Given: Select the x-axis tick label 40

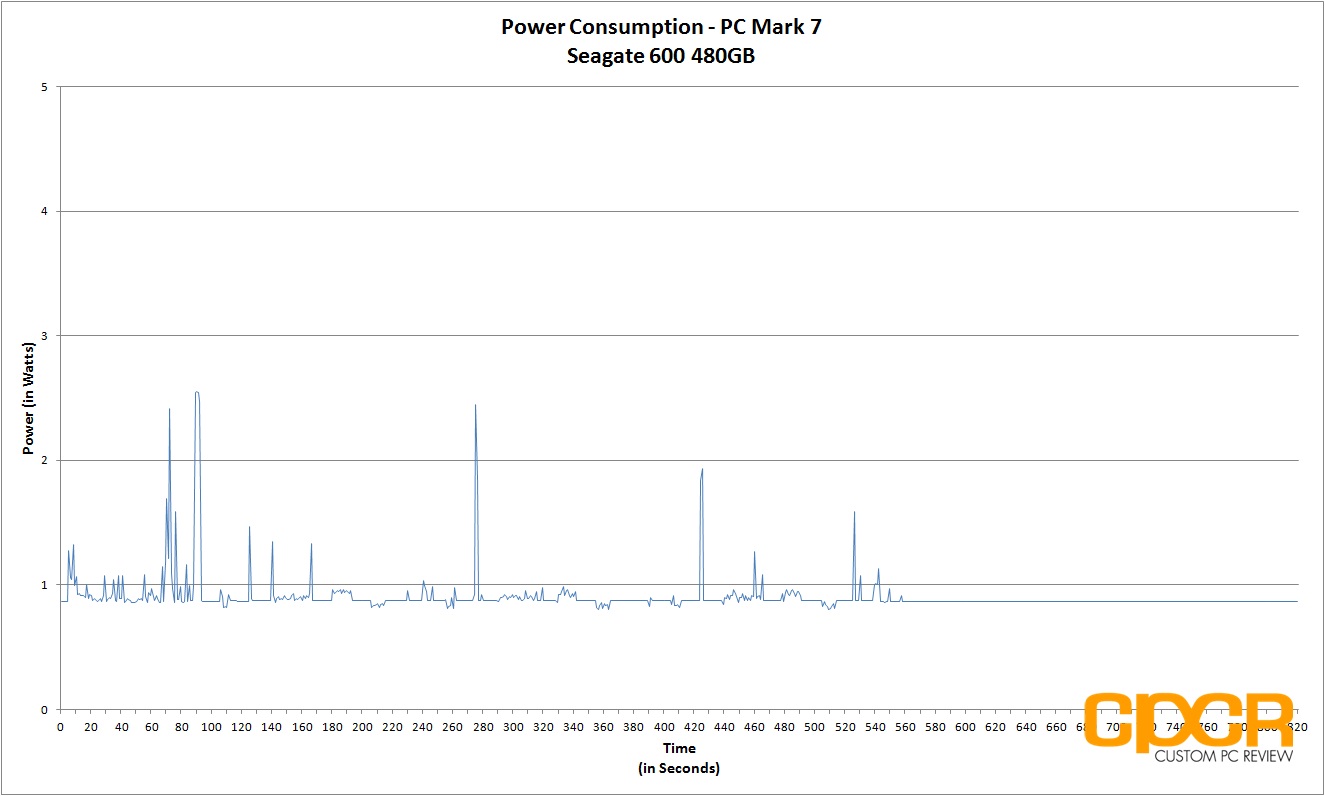Looking at the screenshot, I should 121,726.
